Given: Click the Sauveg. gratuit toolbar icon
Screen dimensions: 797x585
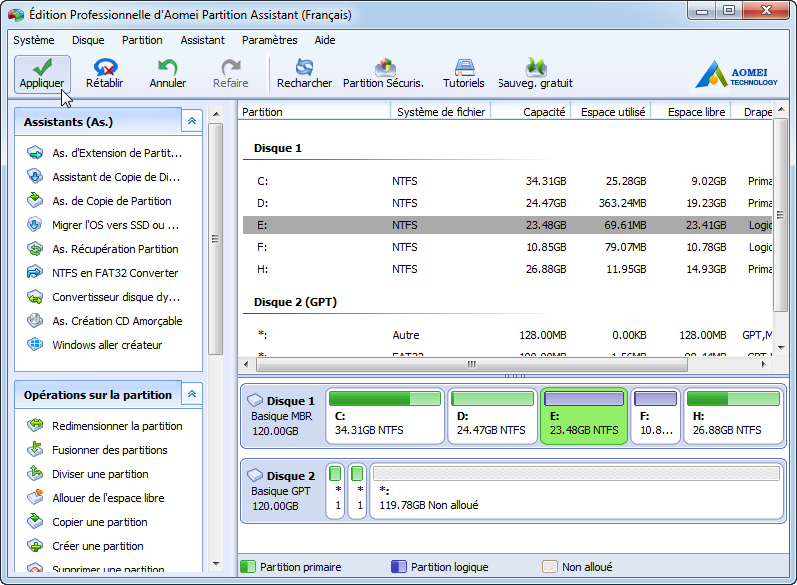Looking at the screenshot, I should pos(536,67).
